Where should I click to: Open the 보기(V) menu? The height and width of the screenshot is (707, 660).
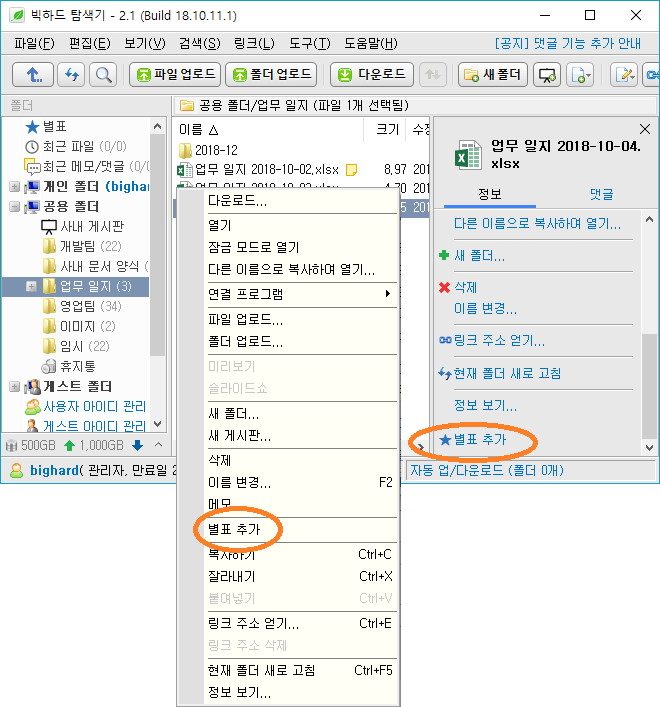click(x=145, y=44)
